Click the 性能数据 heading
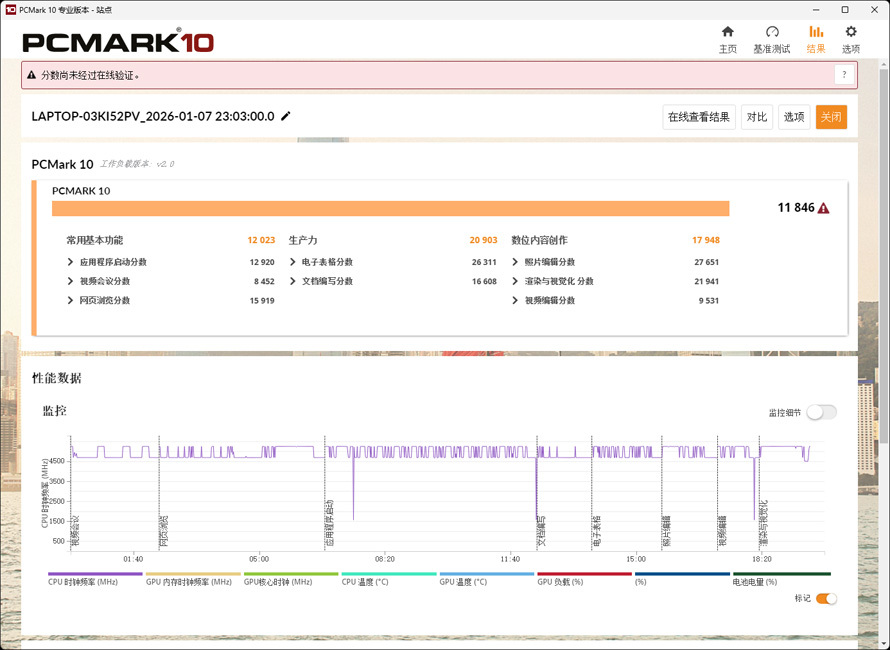The height and width of the screenshot is (650, 890). click(57, 378)
